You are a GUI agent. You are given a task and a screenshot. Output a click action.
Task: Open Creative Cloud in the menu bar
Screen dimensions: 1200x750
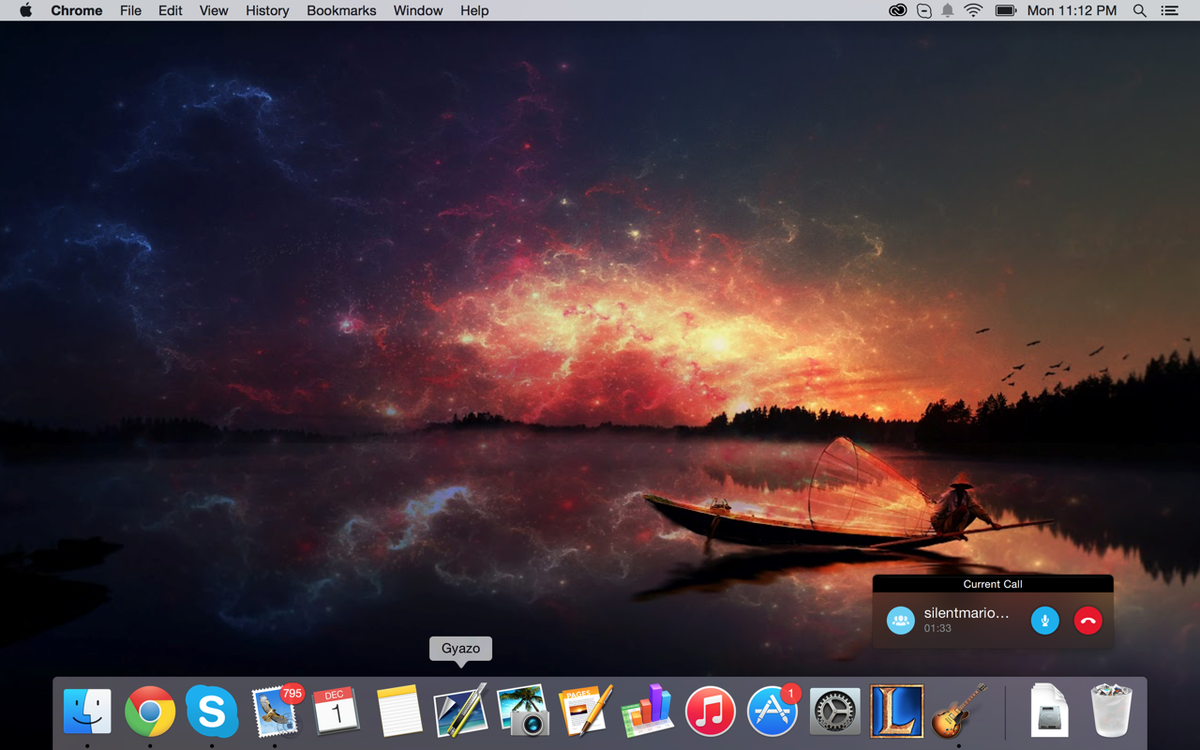pos(898,10)
